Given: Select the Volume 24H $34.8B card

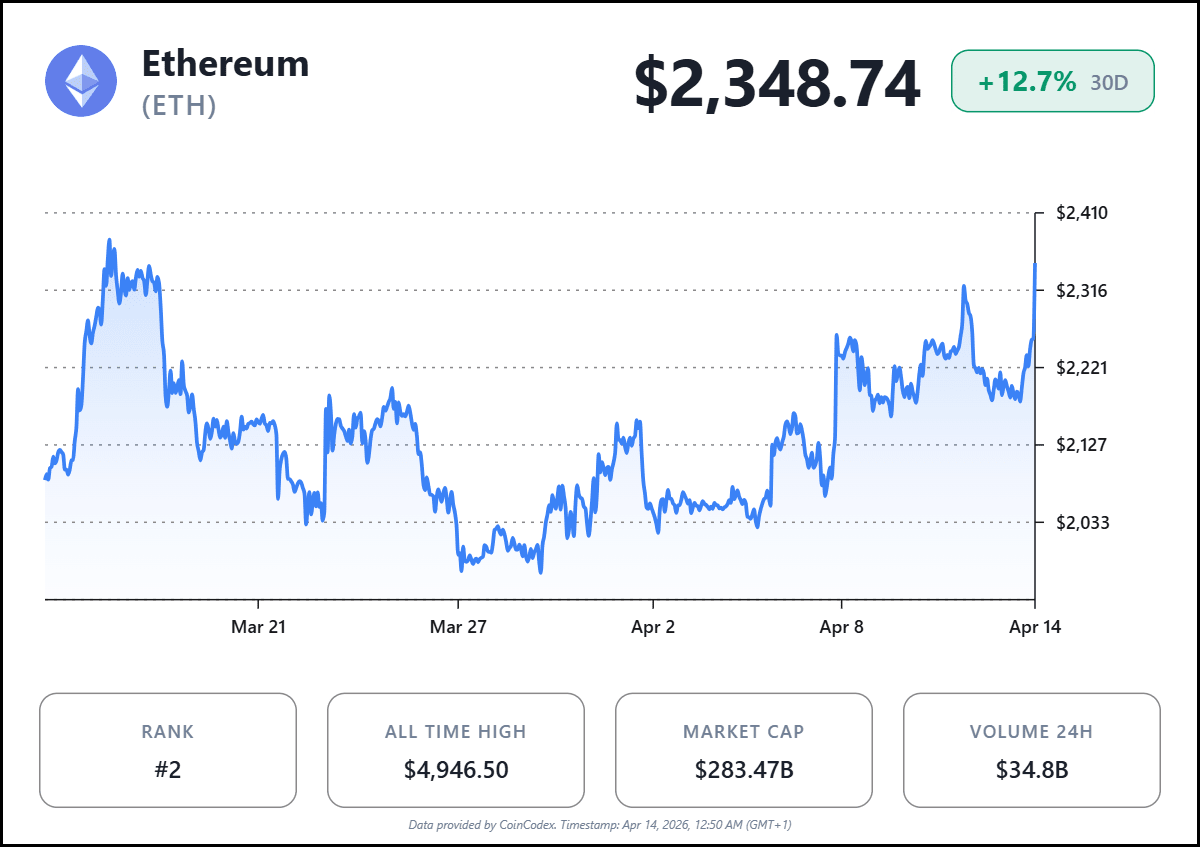Looking at the screenshot, I should pos(1031,750).
